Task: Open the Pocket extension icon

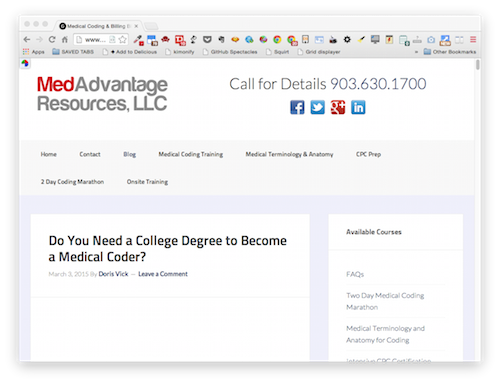Action: [207, 40]
